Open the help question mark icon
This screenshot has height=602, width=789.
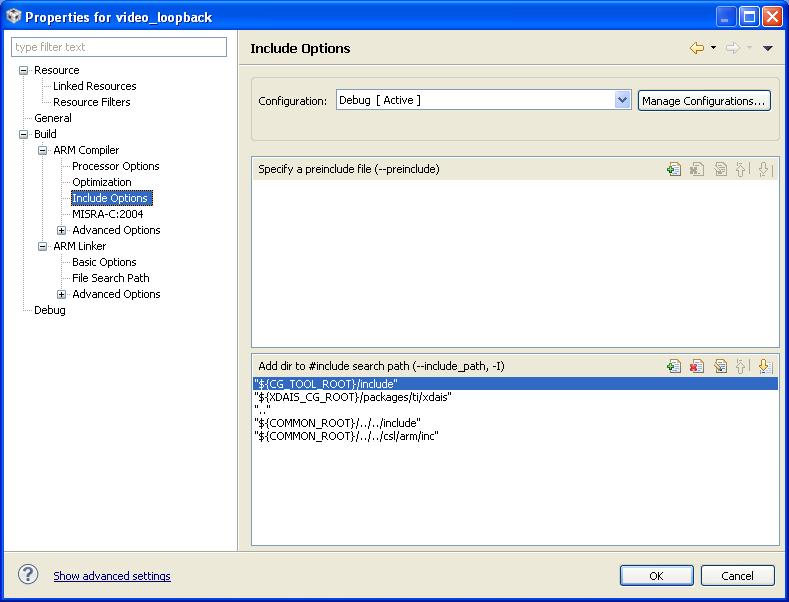coord(28,575)
